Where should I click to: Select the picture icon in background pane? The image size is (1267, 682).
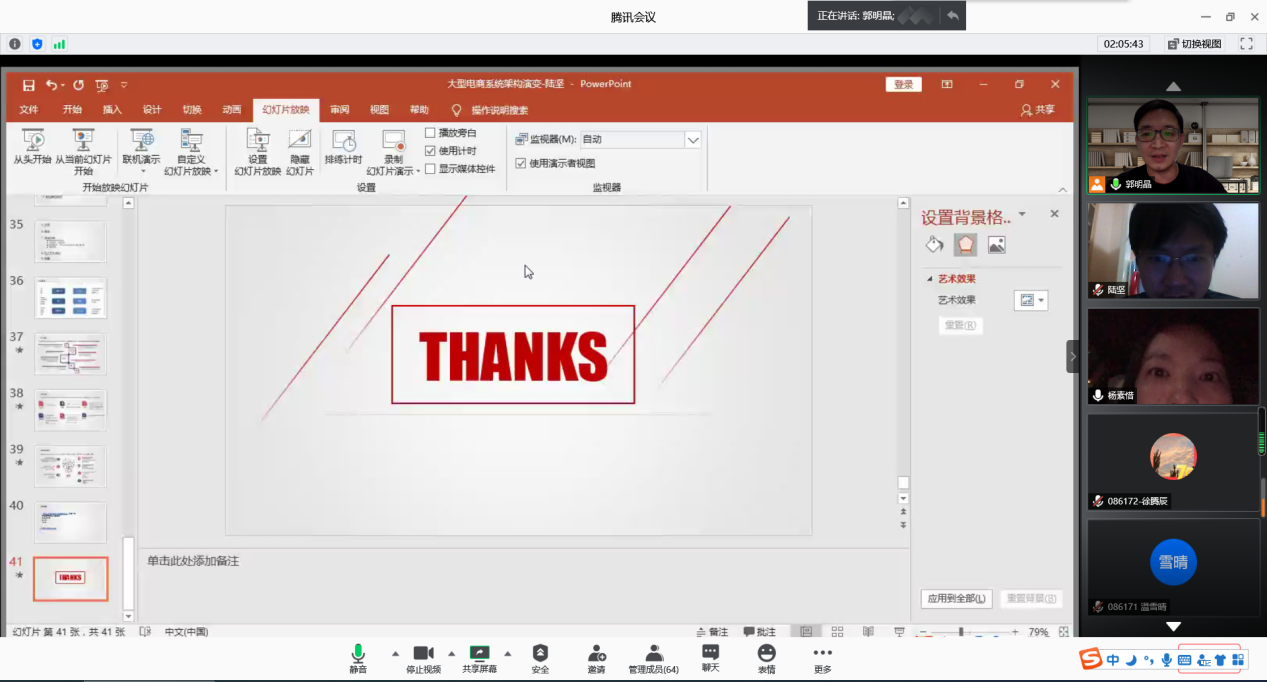click(996, 245)
